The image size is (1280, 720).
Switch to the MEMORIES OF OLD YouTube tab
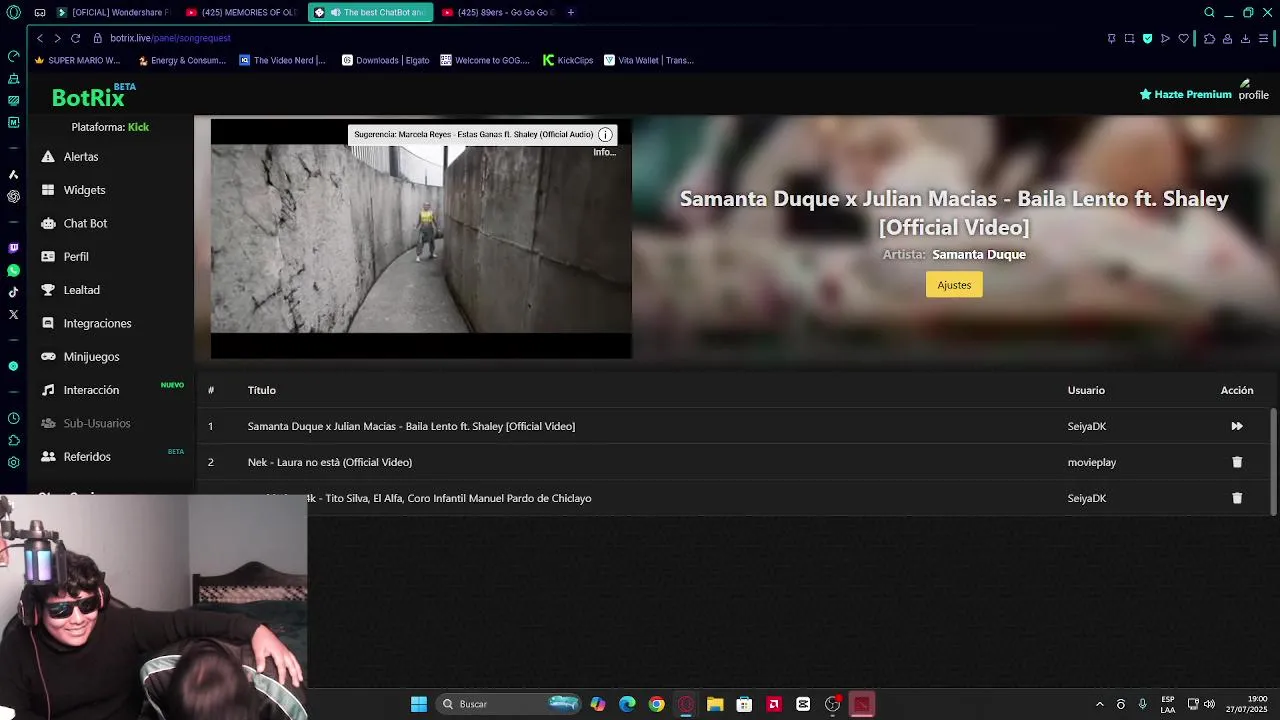pyautogui.click(x=243, y=12)
